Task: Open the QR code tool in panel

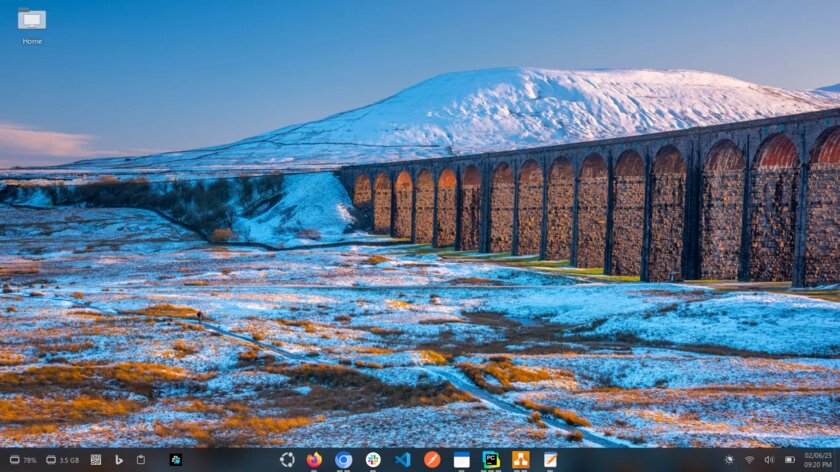Action: coord(96,460)
